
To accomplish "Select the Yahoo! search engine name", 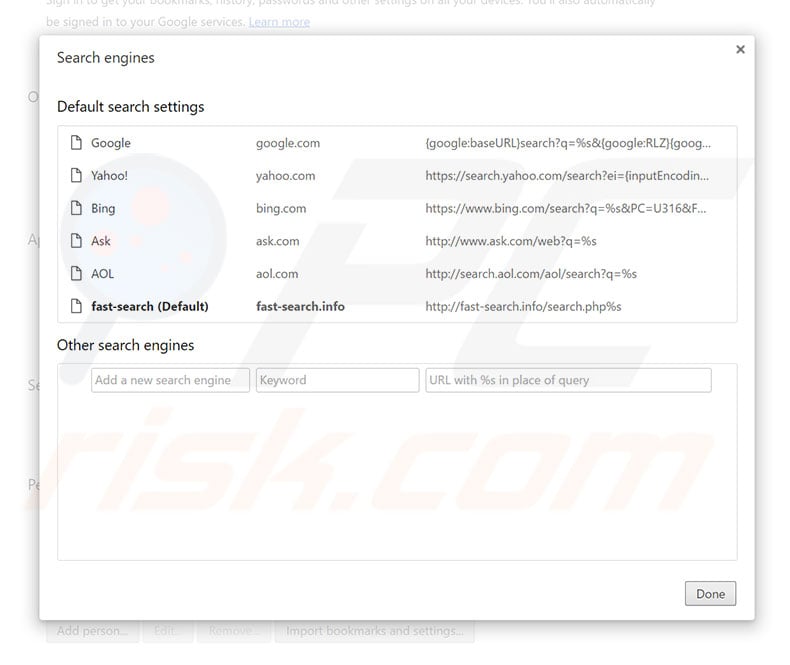I will [109, 176].
